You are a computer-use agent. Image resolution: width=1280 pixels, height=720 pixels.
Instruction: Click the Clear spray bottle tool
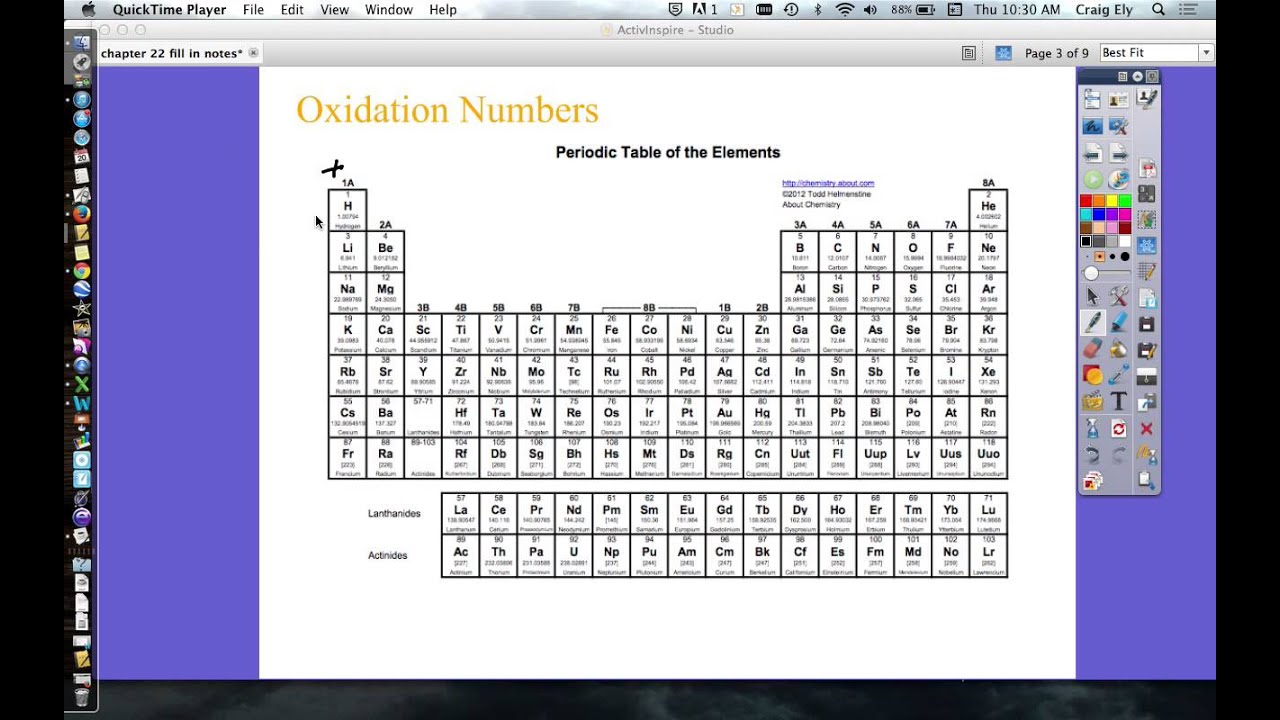pos(1092,429)
